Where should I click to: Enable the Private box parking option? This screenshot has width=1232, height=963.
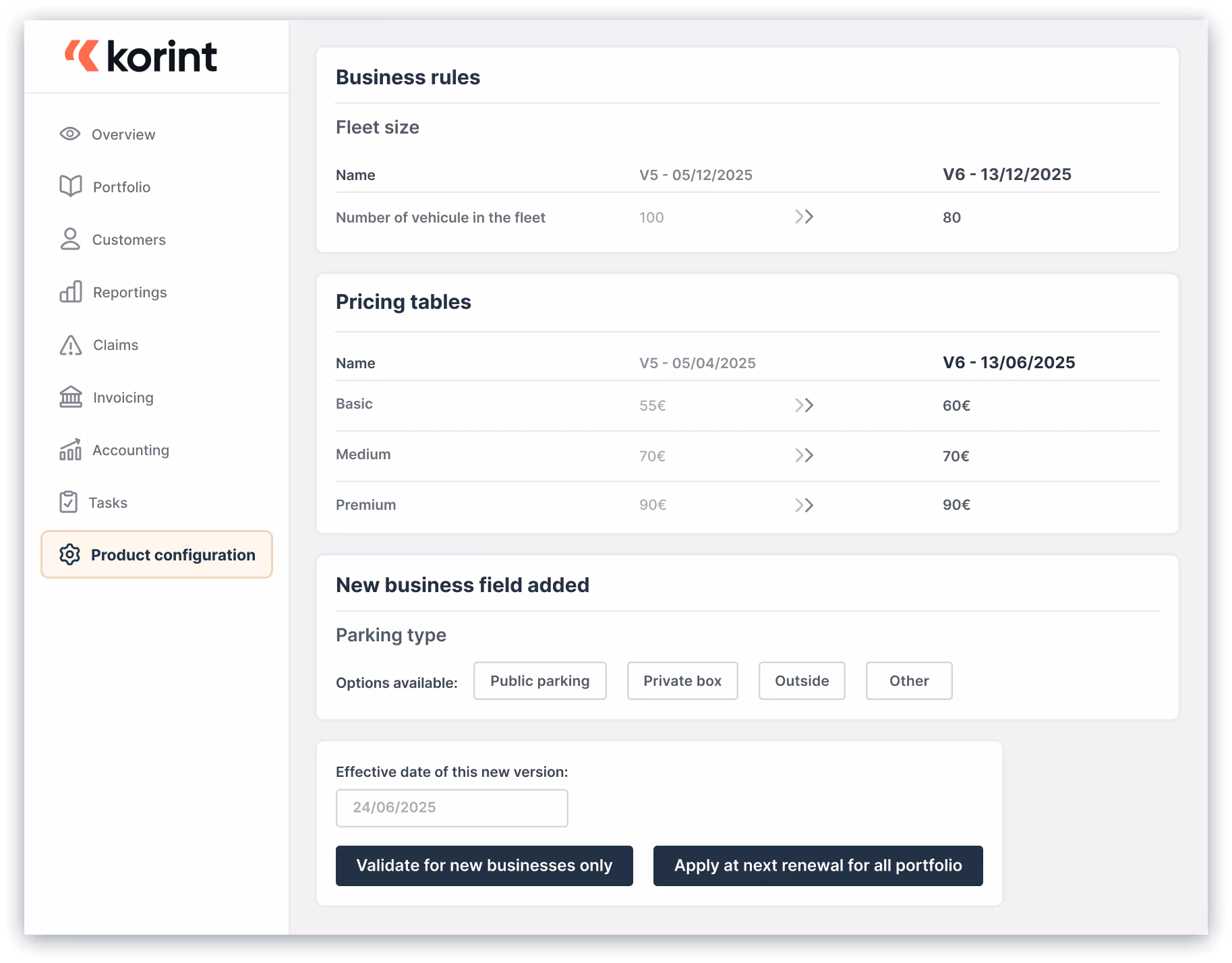coord(682,680)
